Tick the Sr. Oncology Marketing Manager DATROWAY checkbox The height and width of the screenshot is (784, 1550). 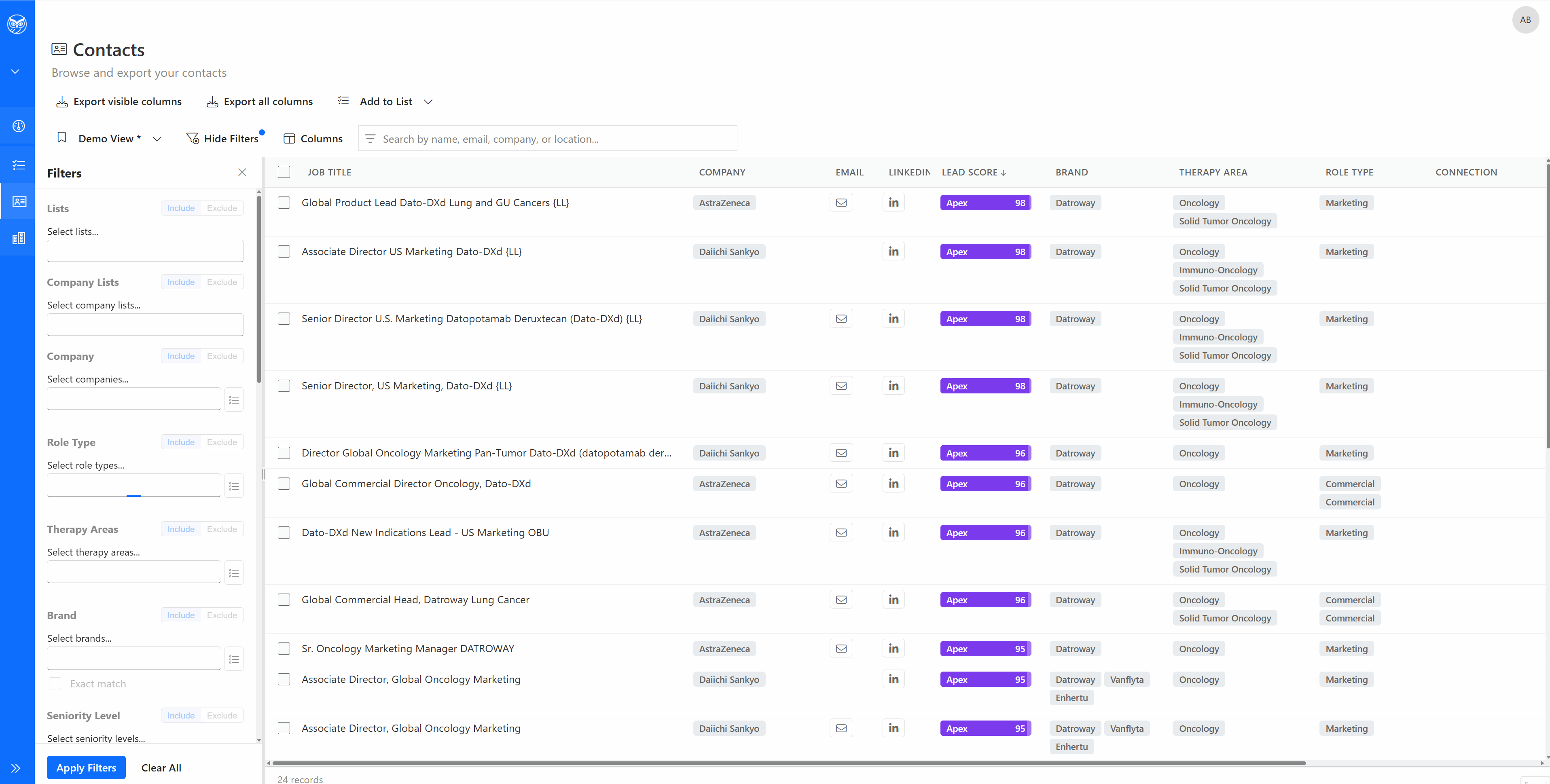coord(284,649)
